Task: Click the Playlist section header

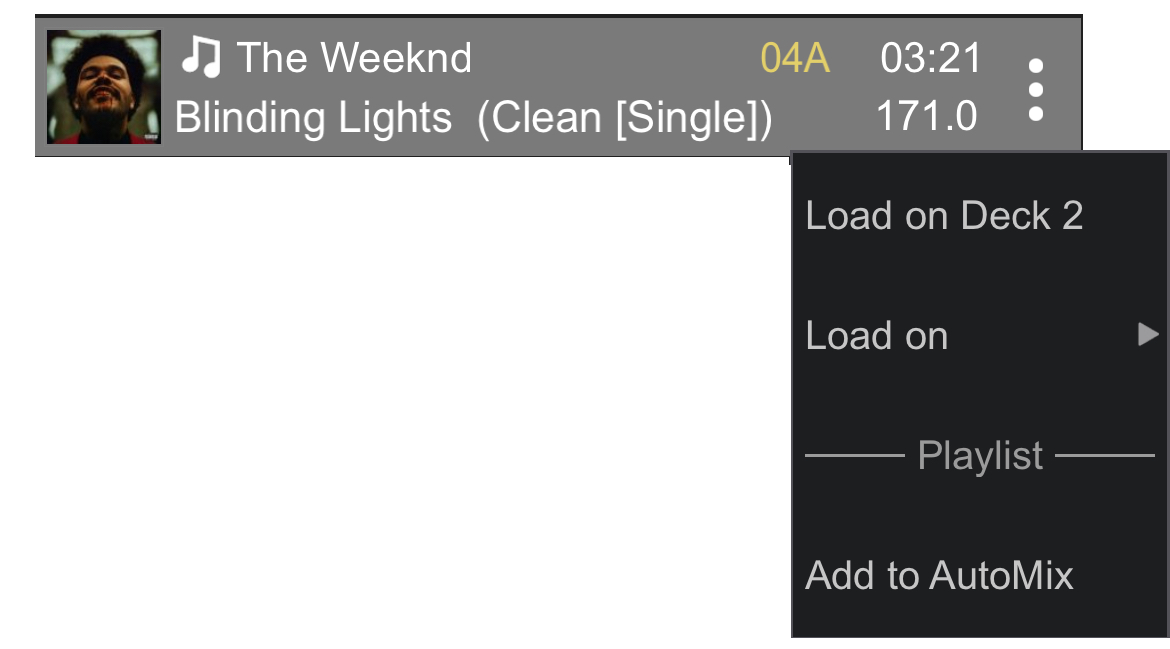Action: (980, 456)
